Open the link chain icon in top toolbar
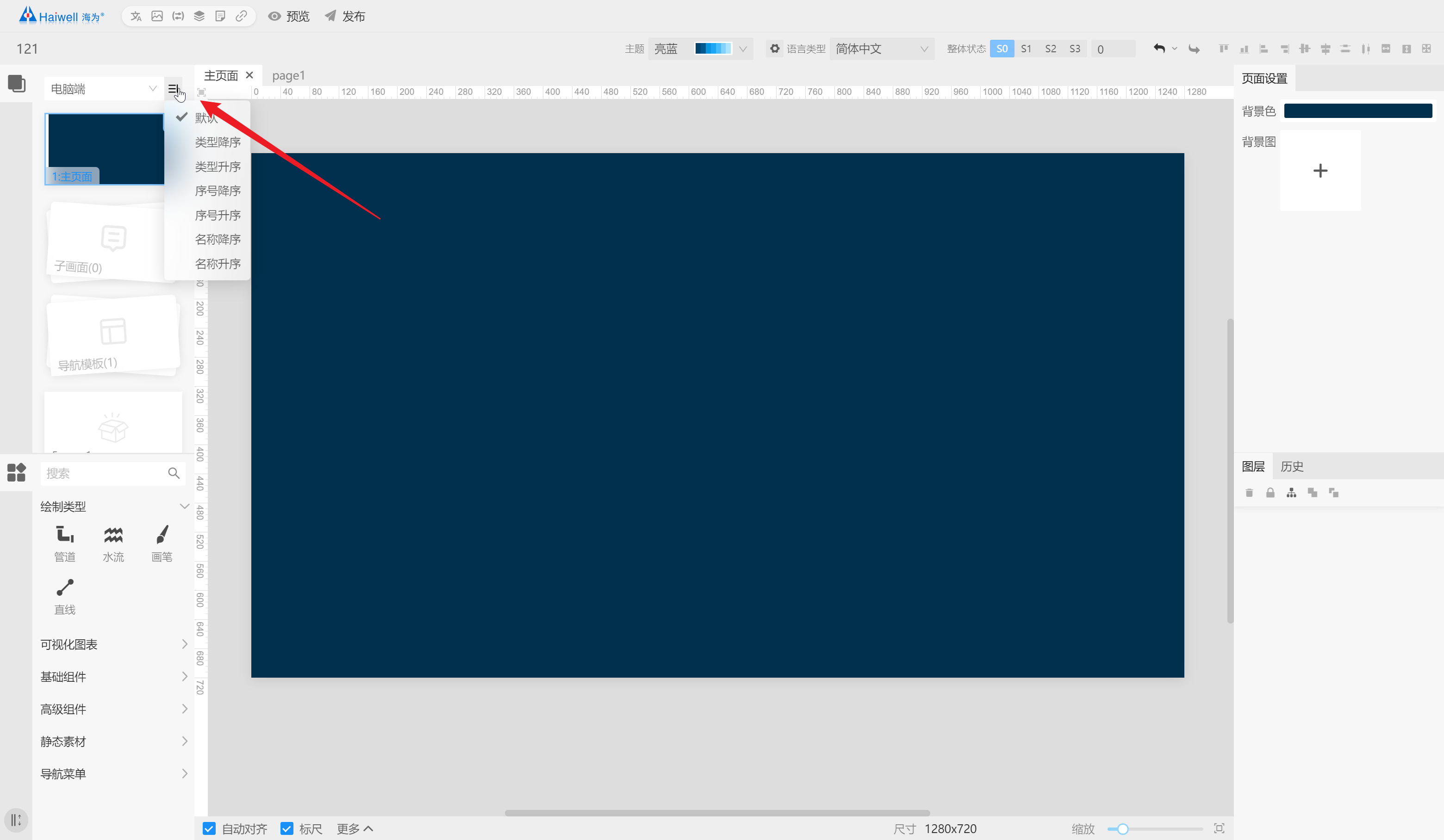Viewport: 1444px width, 840px height. tap(241, 16)
